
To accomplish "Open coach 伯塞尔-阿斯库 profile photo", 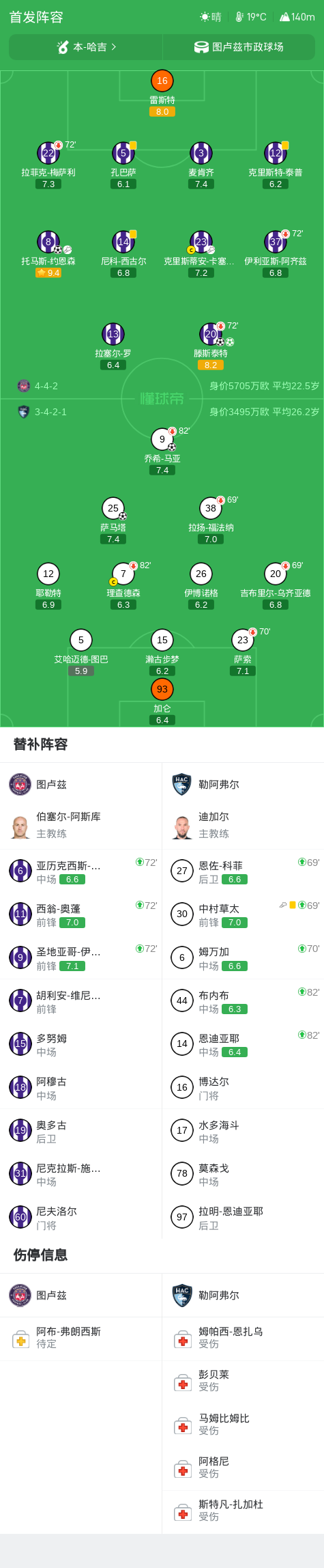I will point(20,825).
